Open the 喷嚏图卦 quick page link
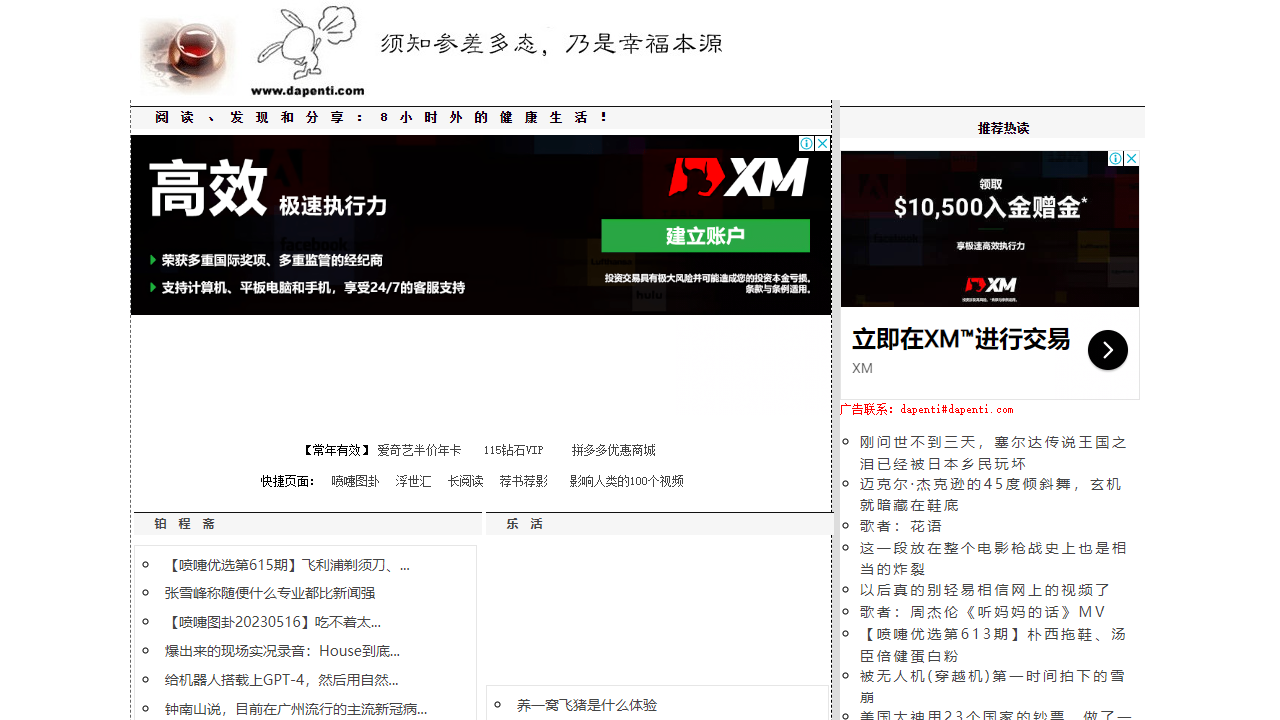 tap(355, 481)
